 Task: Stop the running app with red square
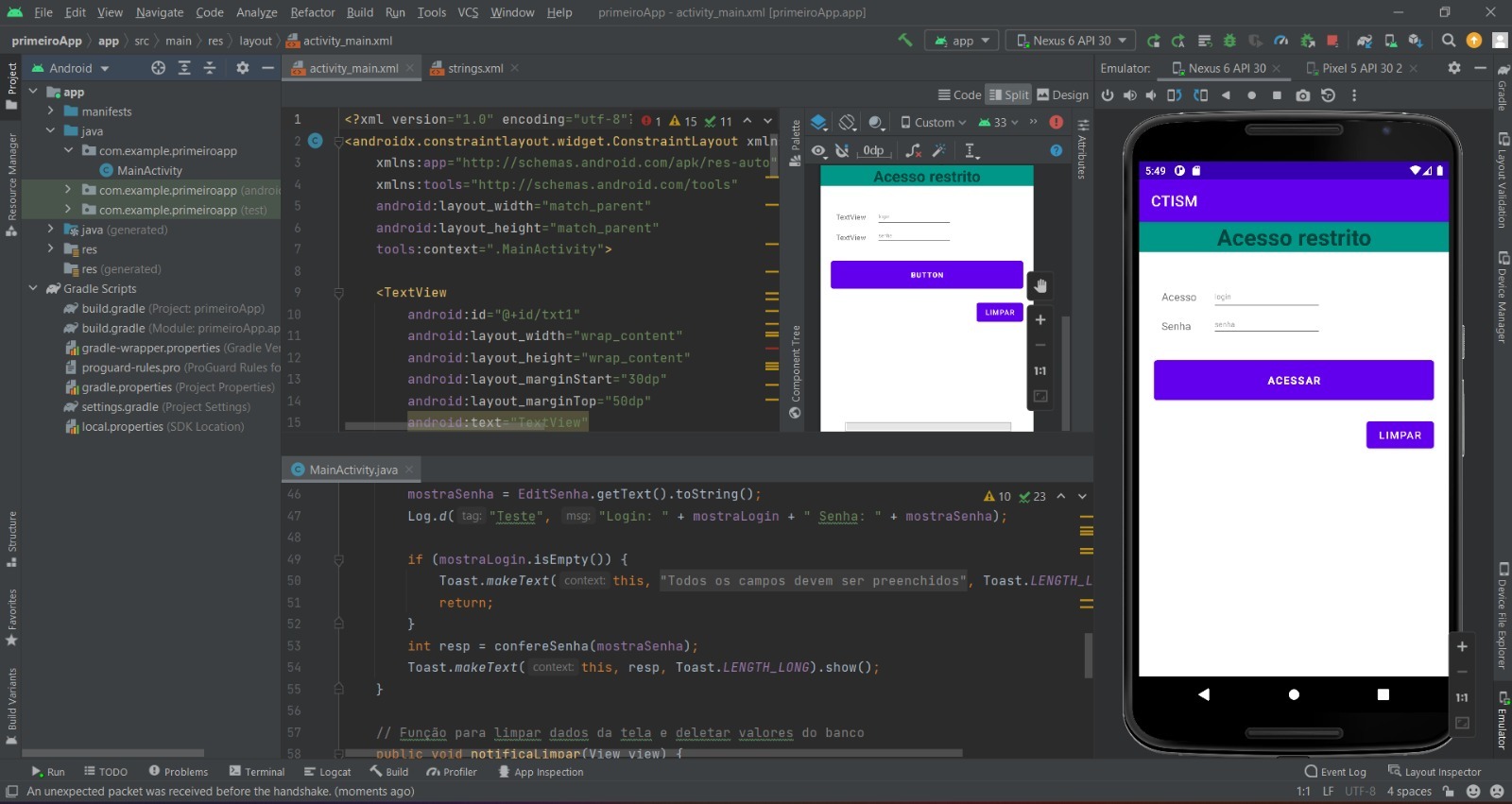(x=1332, y=41)
